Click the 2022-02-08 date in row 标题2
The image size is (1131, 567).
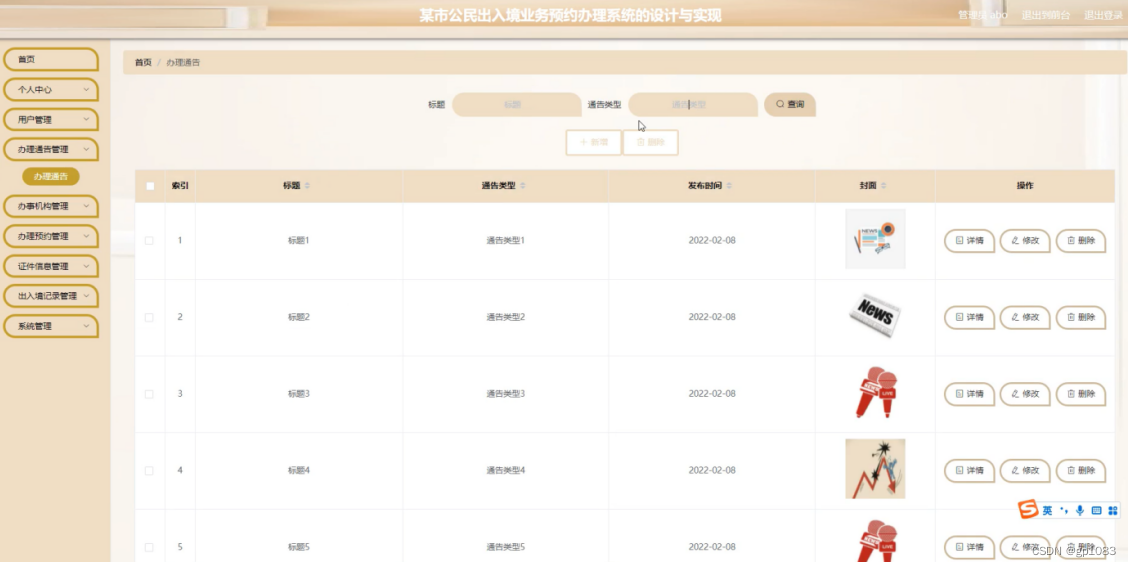pos(712,317)
